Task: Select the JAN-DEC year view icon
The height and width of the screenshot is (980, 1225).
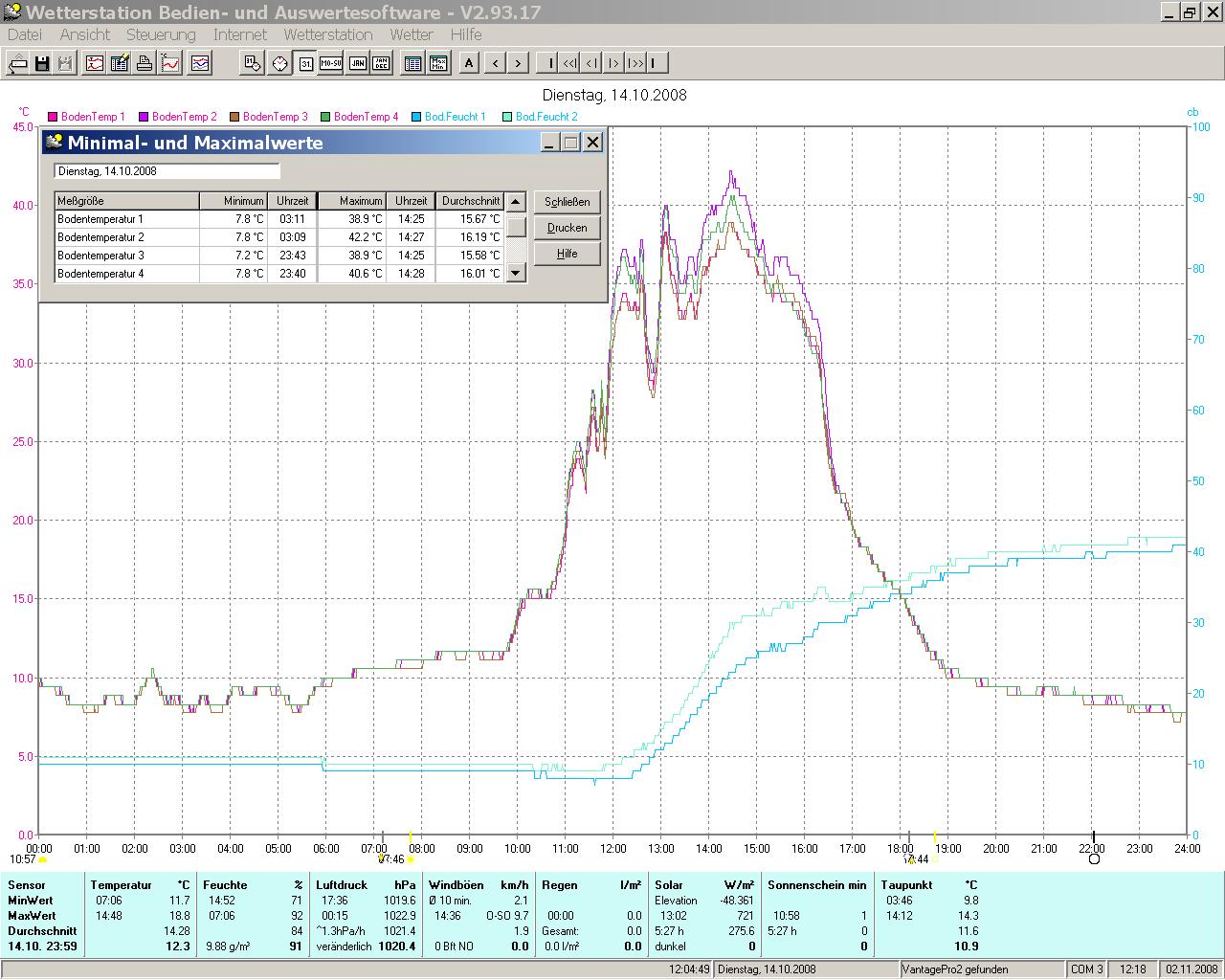Action: coord(381,63)
